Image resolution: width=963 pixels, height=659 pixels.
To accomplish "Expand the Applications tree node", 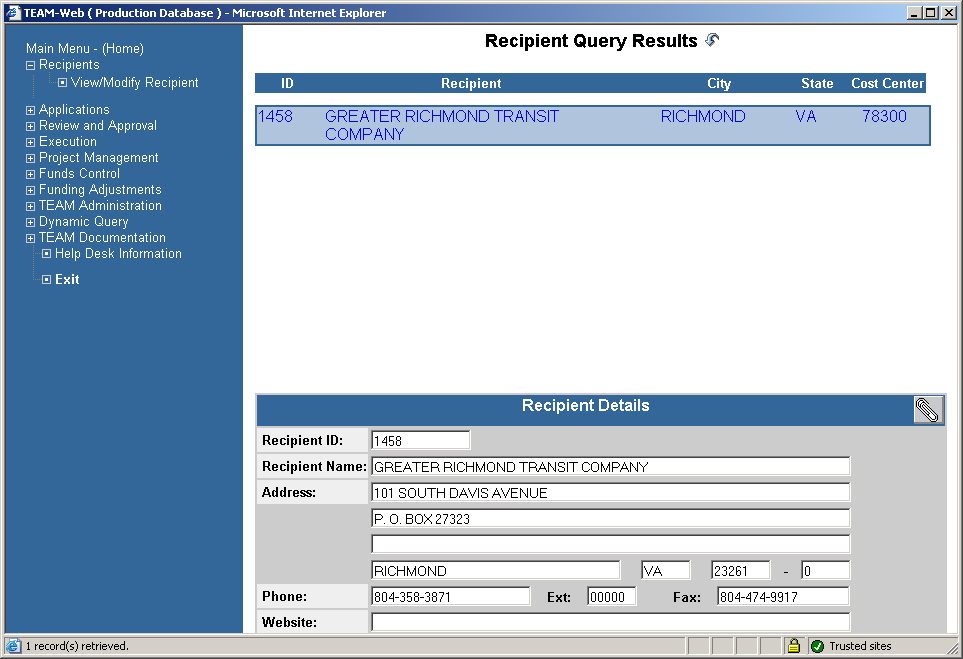I will 30,111.
